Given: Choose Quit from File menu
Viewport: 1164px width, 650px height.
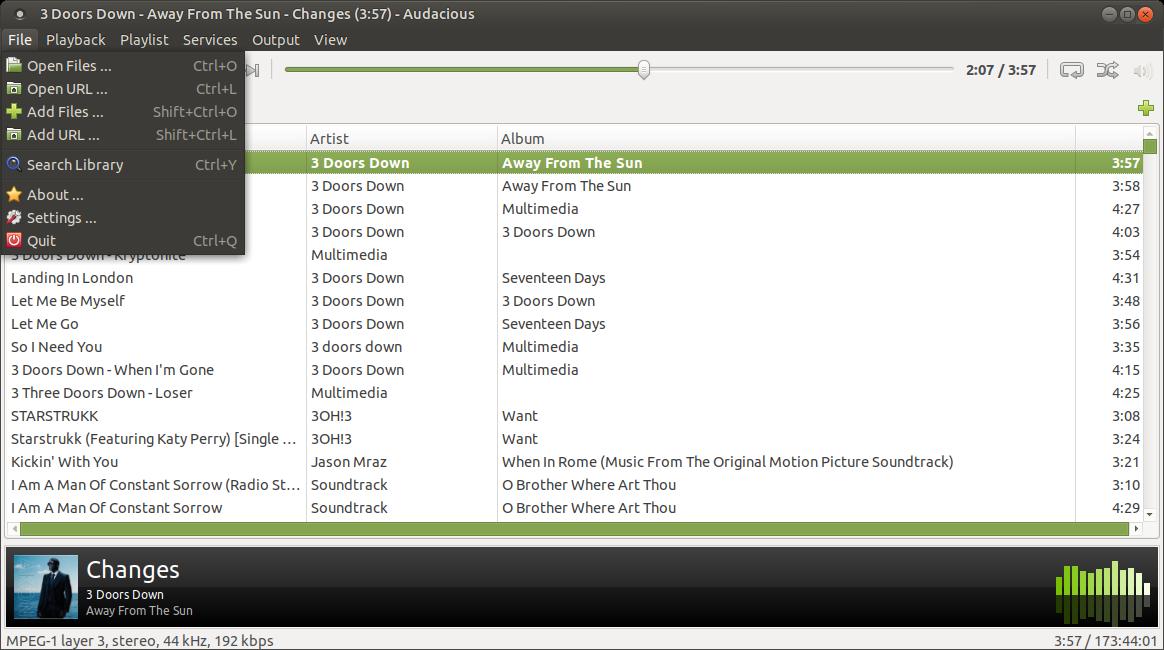Looking at the screenshot, I should pyautogui.click(x=122, y=240).
